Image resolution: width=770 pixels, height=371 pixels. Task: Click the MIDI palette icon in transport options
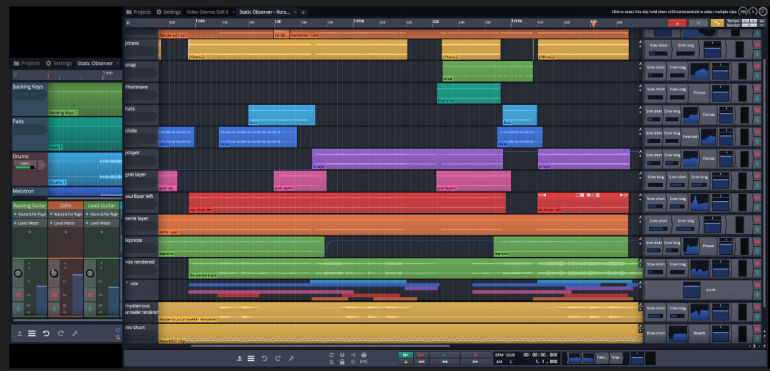pyautogui.click(x=364, y=354)
